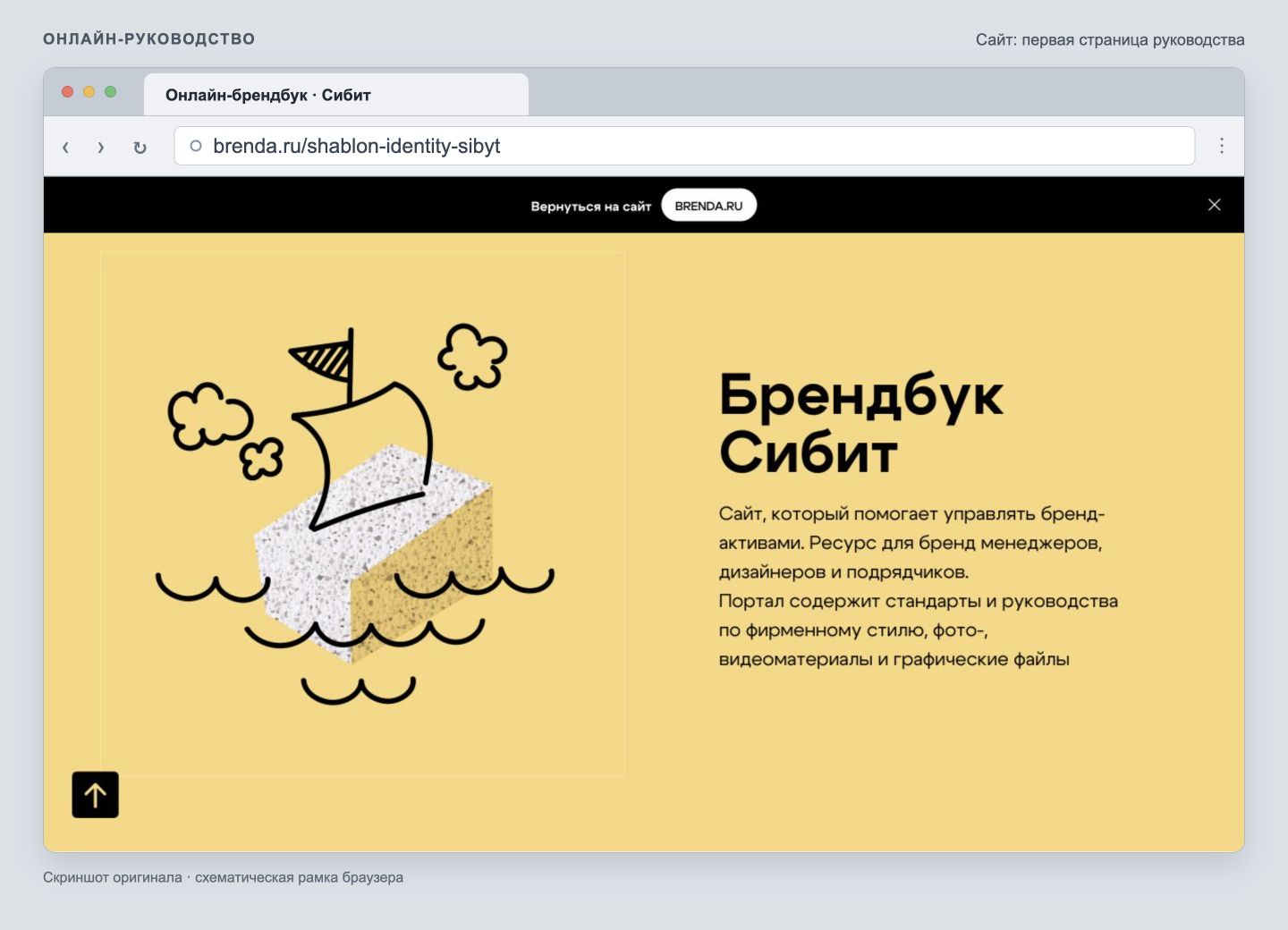Click the footer note Скриншот оригинала
1288x930 pixels.
pyautogui.click(x=223, y=877)
